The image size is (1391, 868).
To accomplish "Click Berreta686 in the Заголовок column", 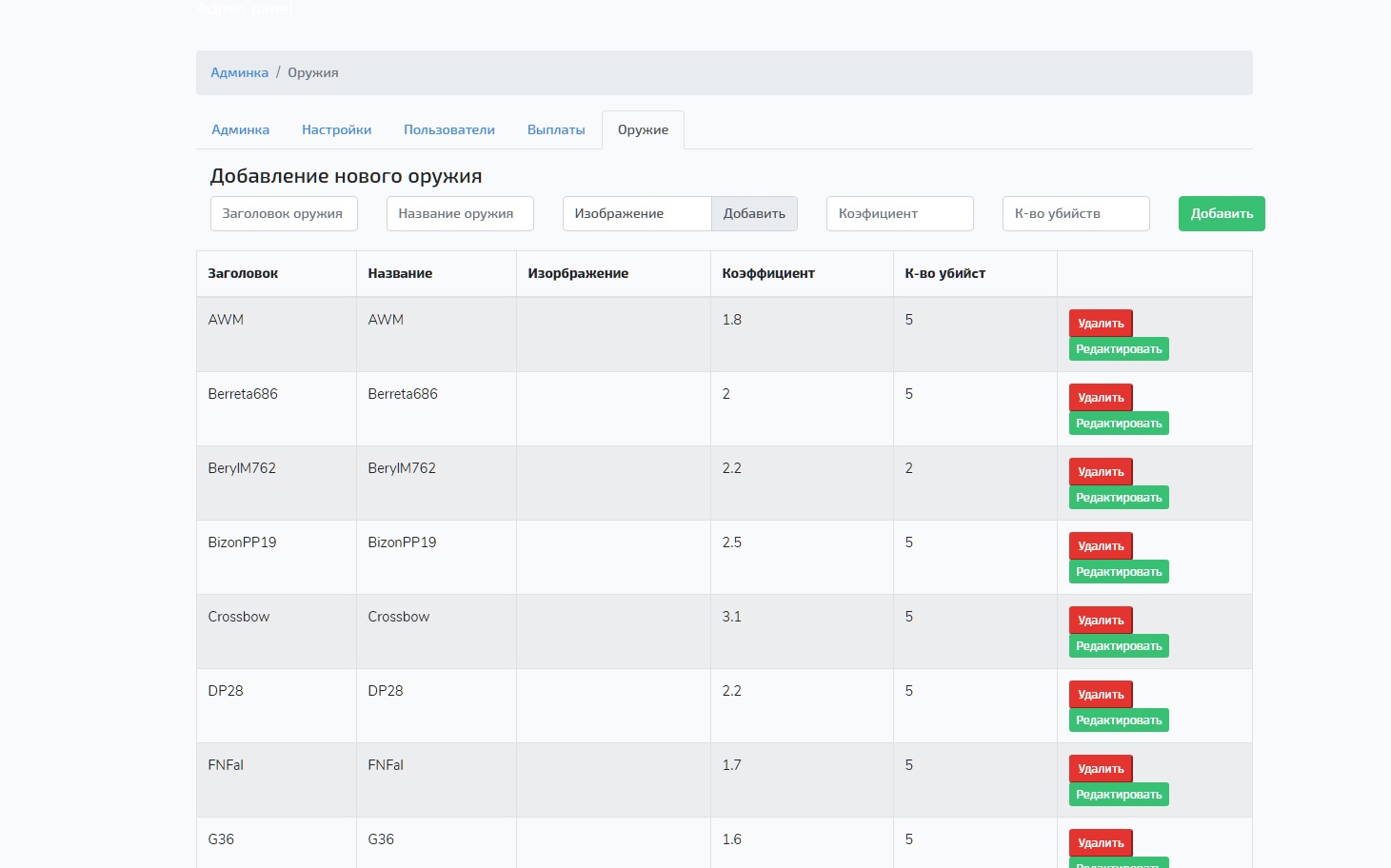I will pos(243,394).
